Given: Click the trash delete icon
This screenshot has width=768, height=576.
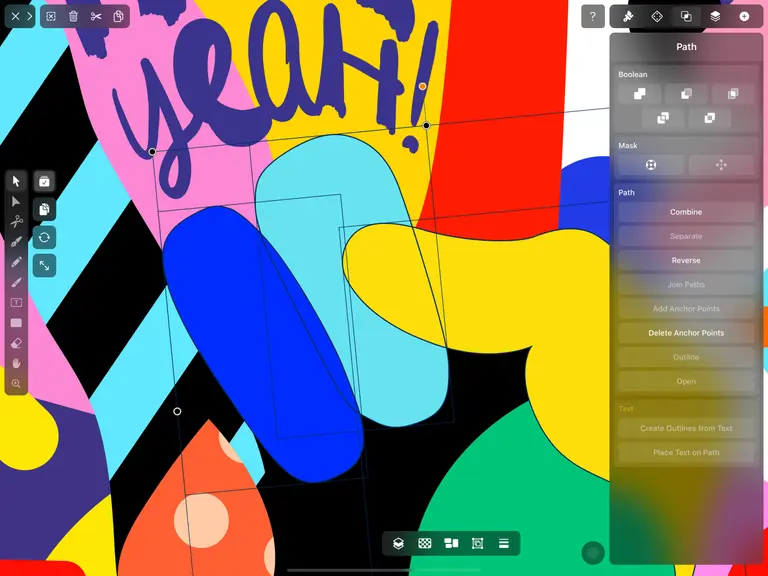Looking at the screenshot, I should pyautogui.click(x=73, y=17).
